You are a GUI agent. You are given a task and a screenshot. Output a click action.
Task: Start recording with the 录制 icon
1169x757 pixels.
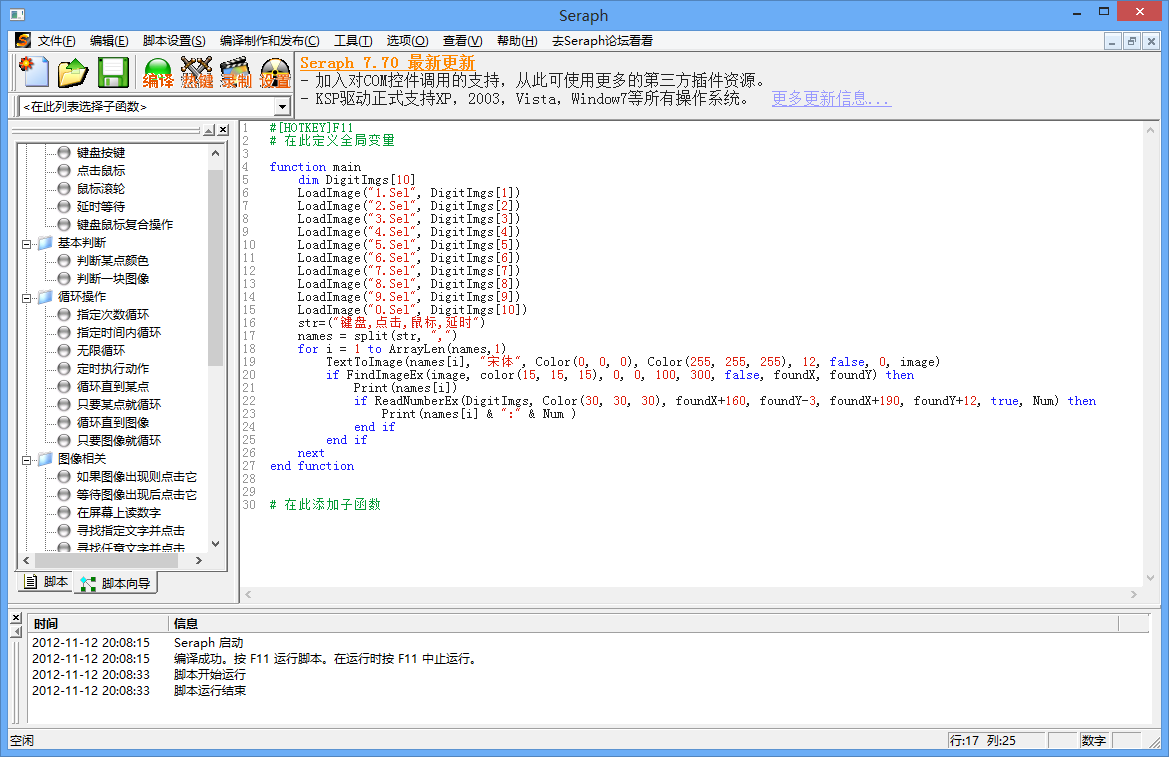pos(235,73)
